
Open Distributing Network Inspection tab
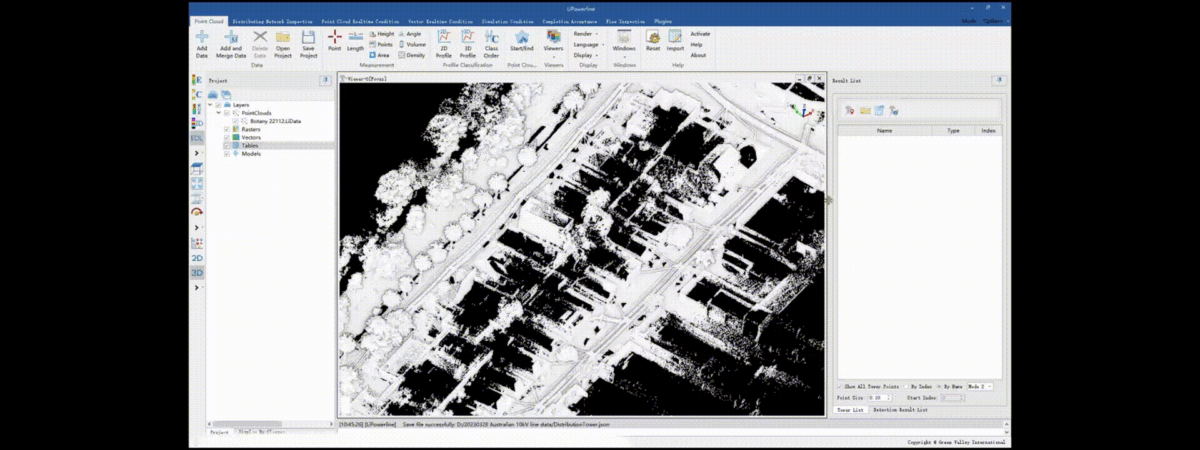coord(272,20)
